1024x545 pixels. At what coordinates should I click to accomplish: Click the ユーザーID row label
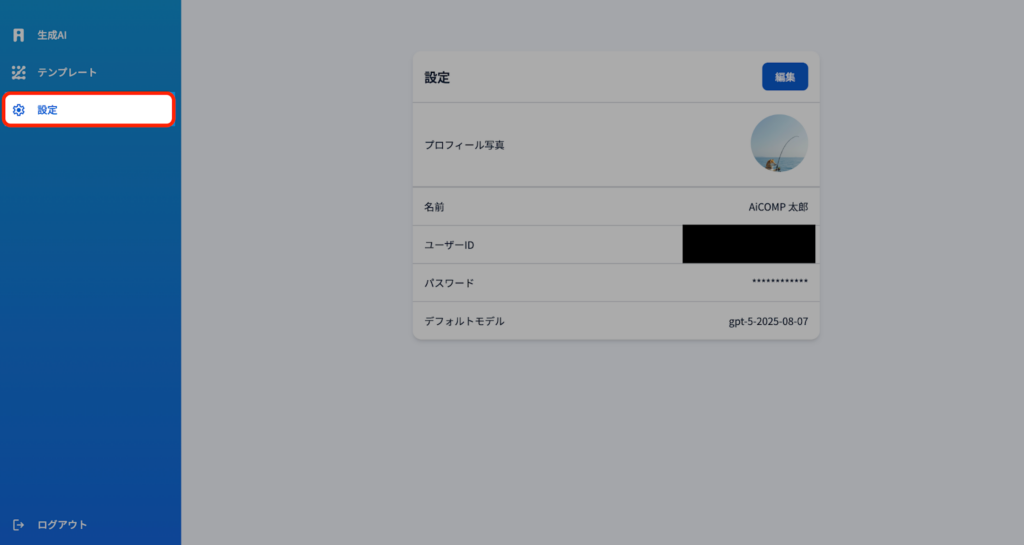[449, 245]
